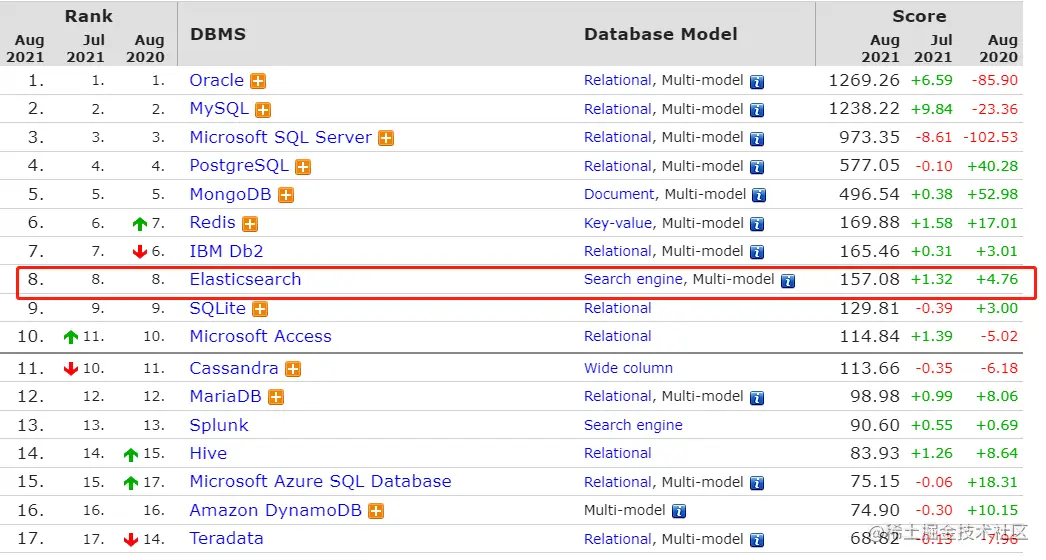
Task: Click the plus icon beside SQLite
Action: [260, 309]
